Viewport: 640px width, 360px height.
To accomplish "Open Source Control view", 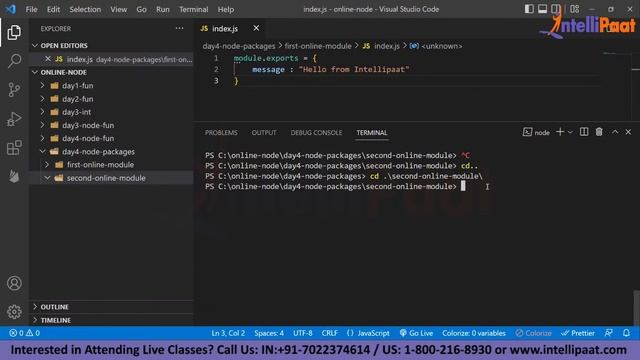I will pyautogui.click(x=14, y=90).
